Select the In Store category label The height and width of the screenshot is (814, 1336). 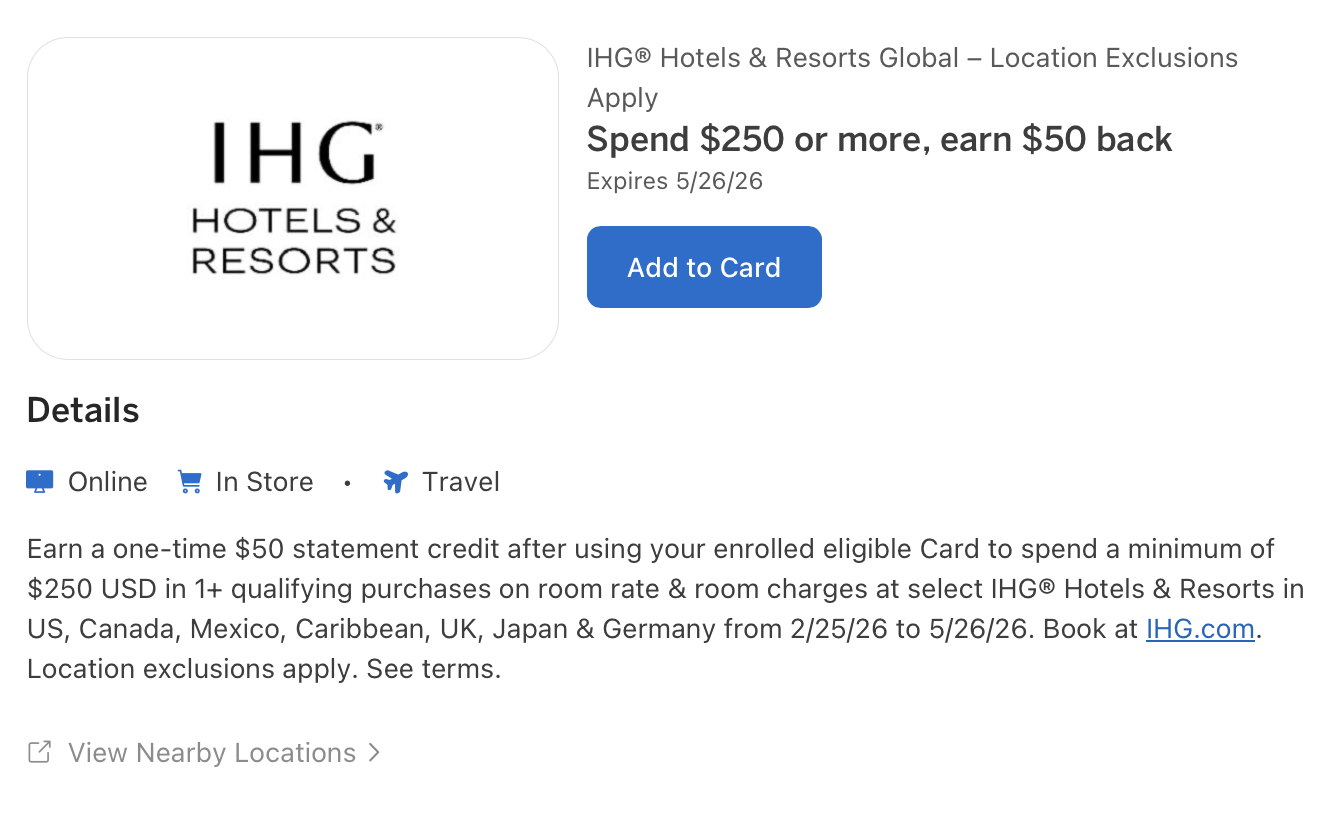pyautogui.click(x=263, y=481)
